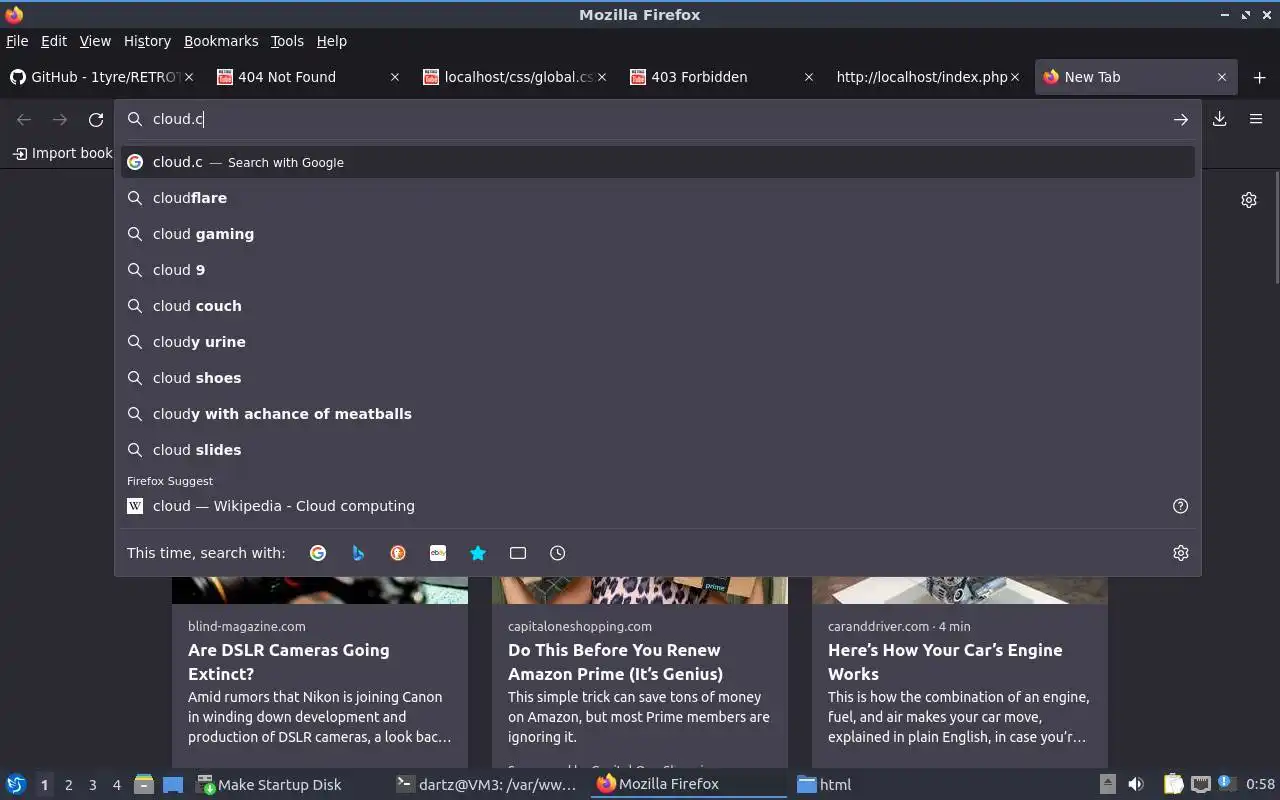The height and width of the screenshot is (800, 1280).
Task: Select the 'cloud slides' suggestion
Action: click(x=658, y=450)
